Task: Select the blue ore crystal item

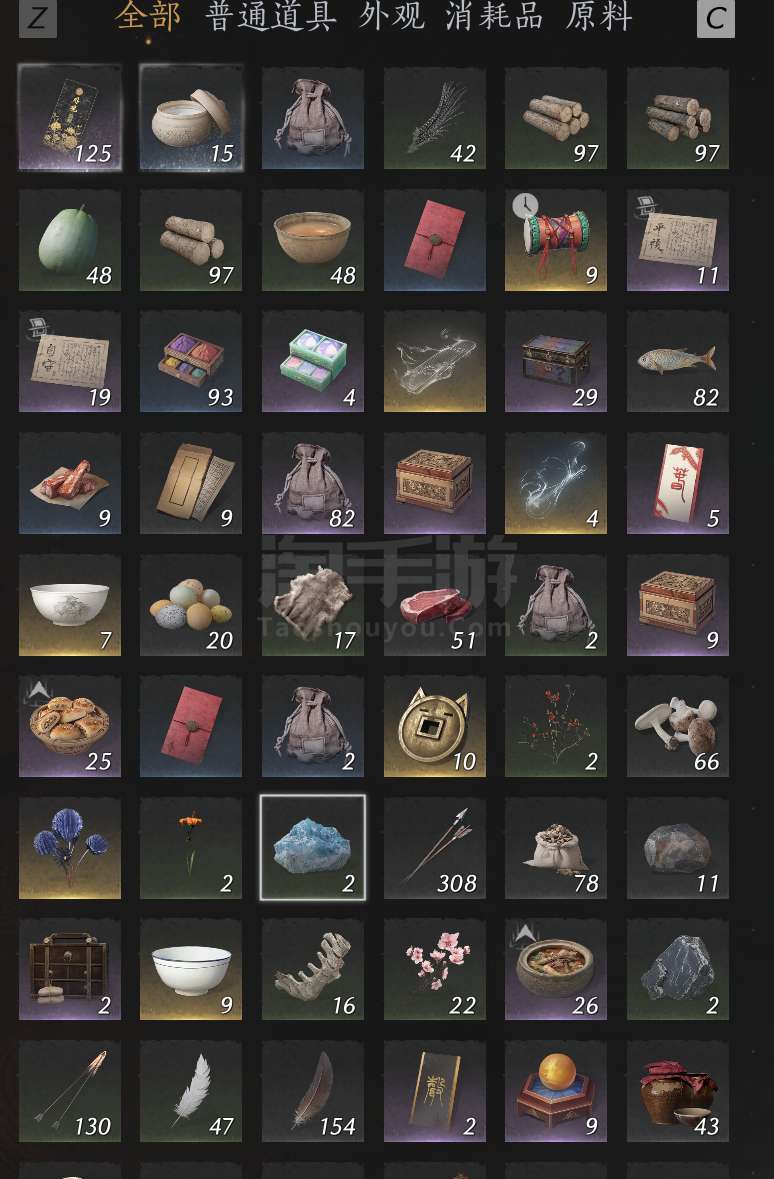Action: click(312, 847)
